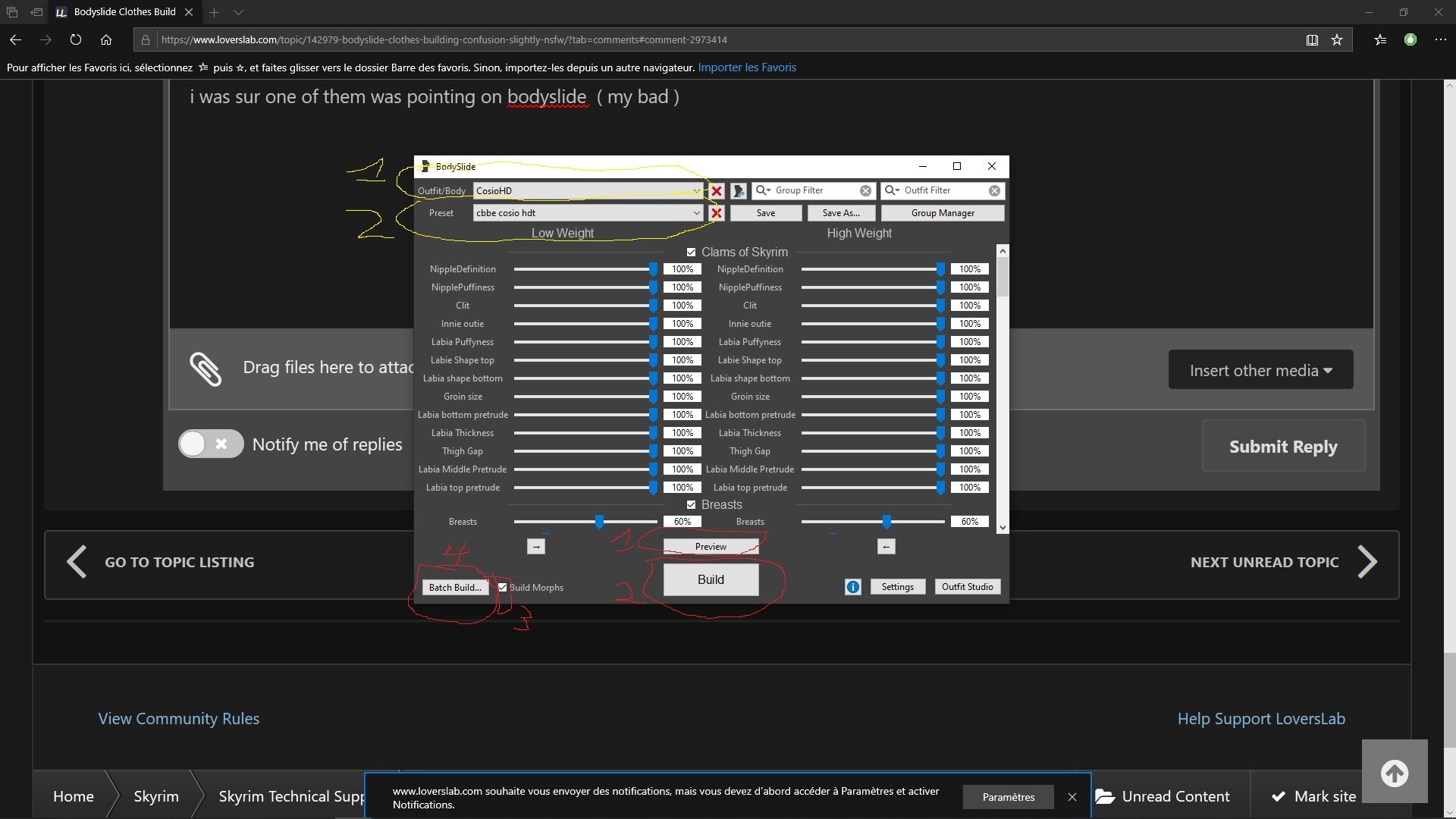Open reading view in the address bar

[x=1312, y=39]
